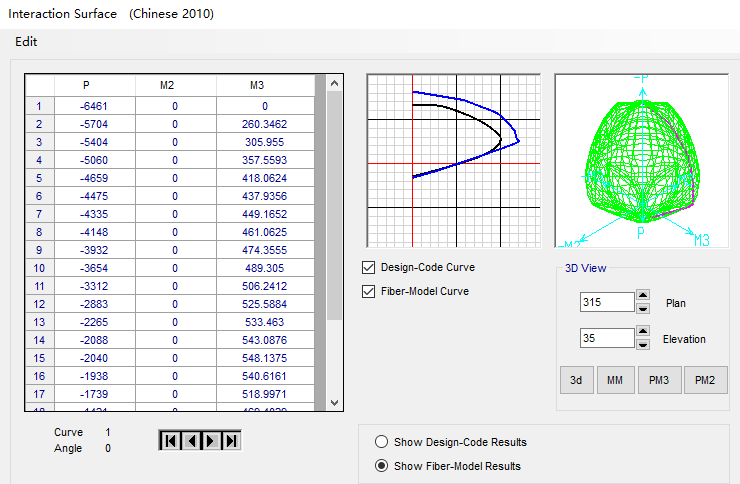Decrease the Plan angle with down arrow
Image resolution: width=740 pixels, height=484 pixels.
[x=643, y=308]
